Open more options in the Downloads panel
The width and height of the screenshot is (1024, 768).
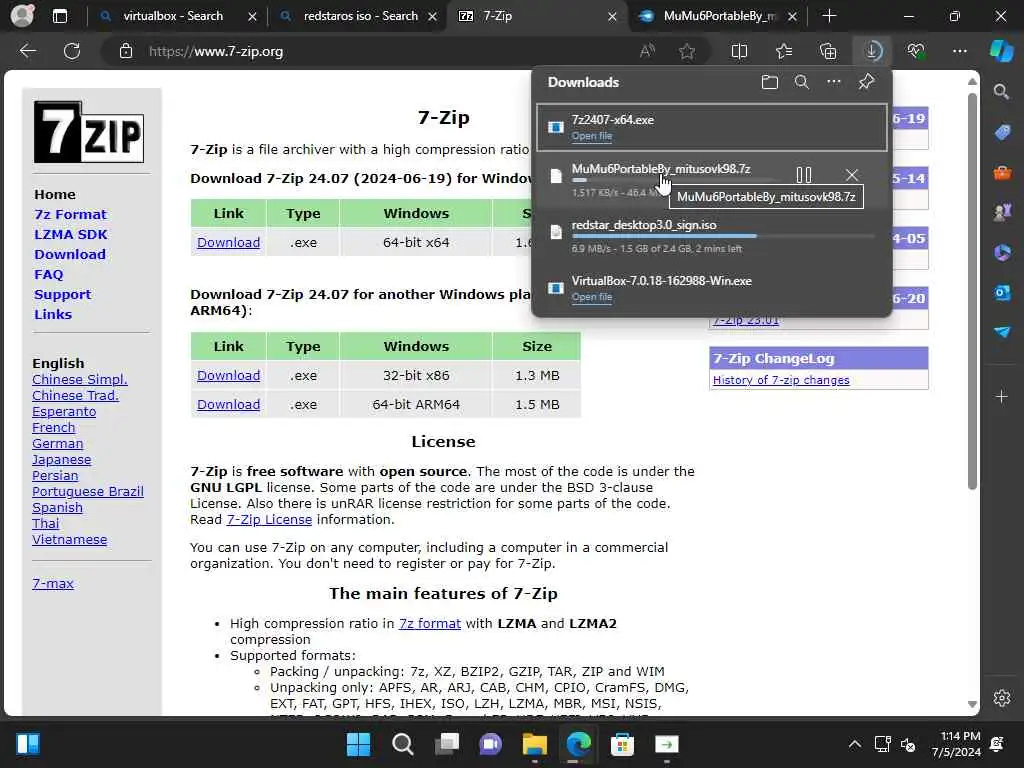(834, 82)
